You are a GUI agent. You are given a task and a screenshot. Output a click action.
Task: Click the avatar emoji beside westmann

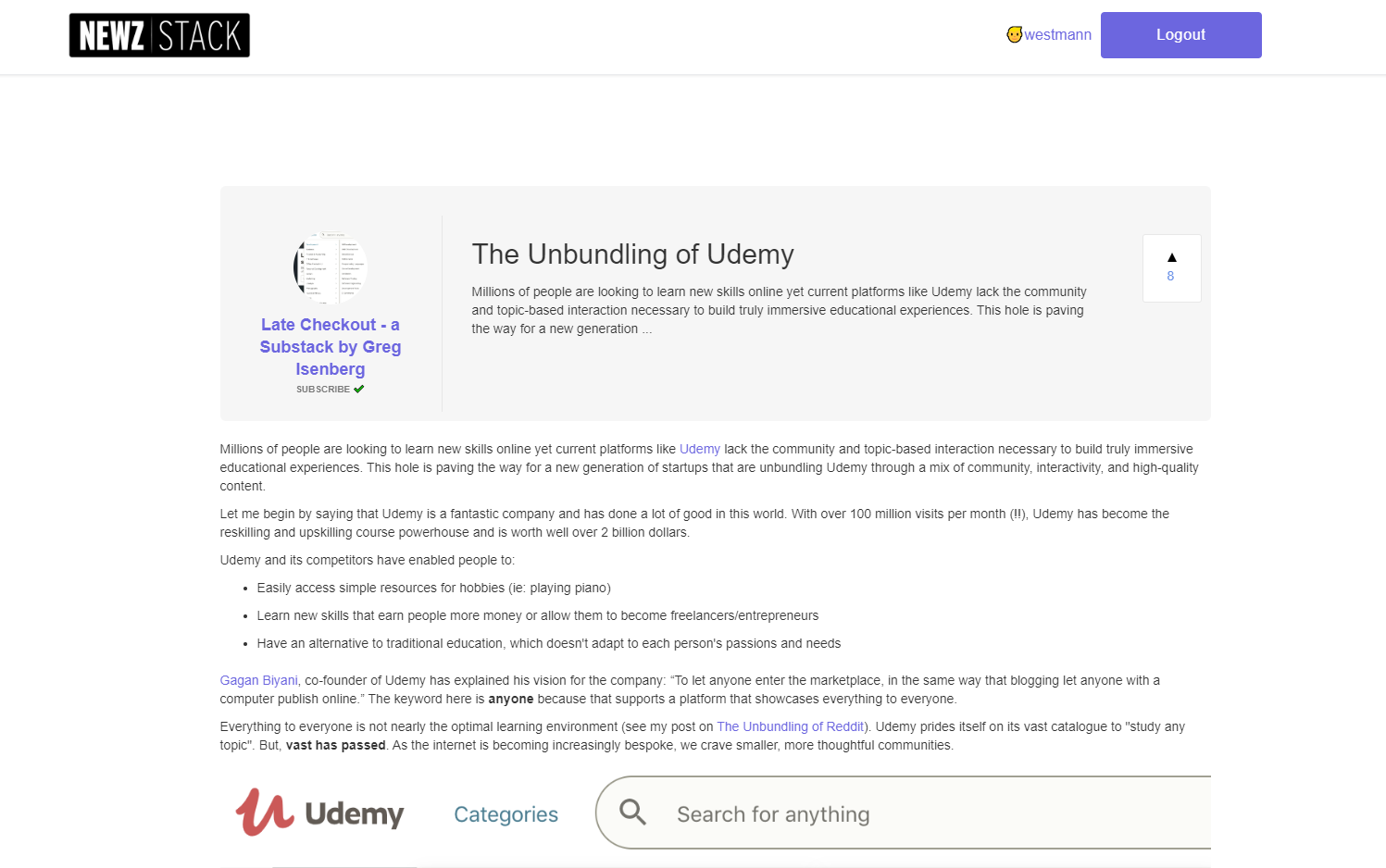coord(1016,34)
